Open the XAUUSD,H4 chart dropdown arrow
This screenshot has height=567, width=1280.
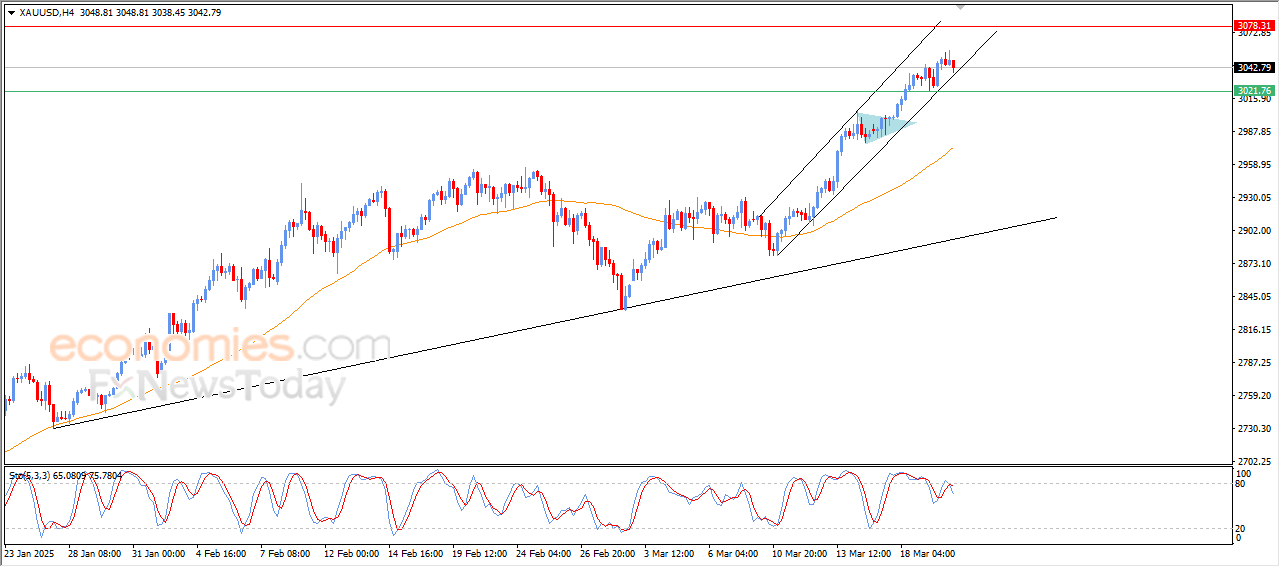click(11, 13)
